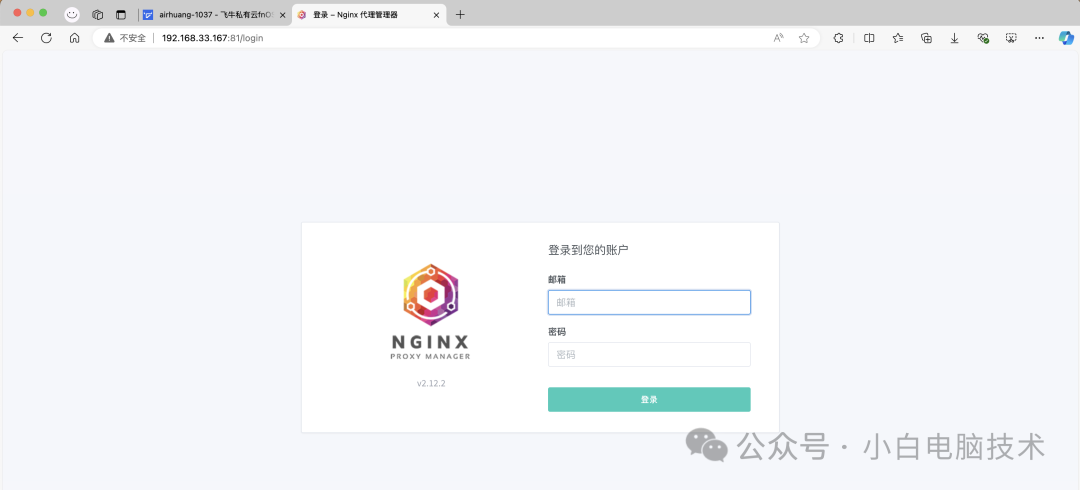Open the browser essentials heart icon
Screen dimensions: 1080x490
[x=983, y=38]
